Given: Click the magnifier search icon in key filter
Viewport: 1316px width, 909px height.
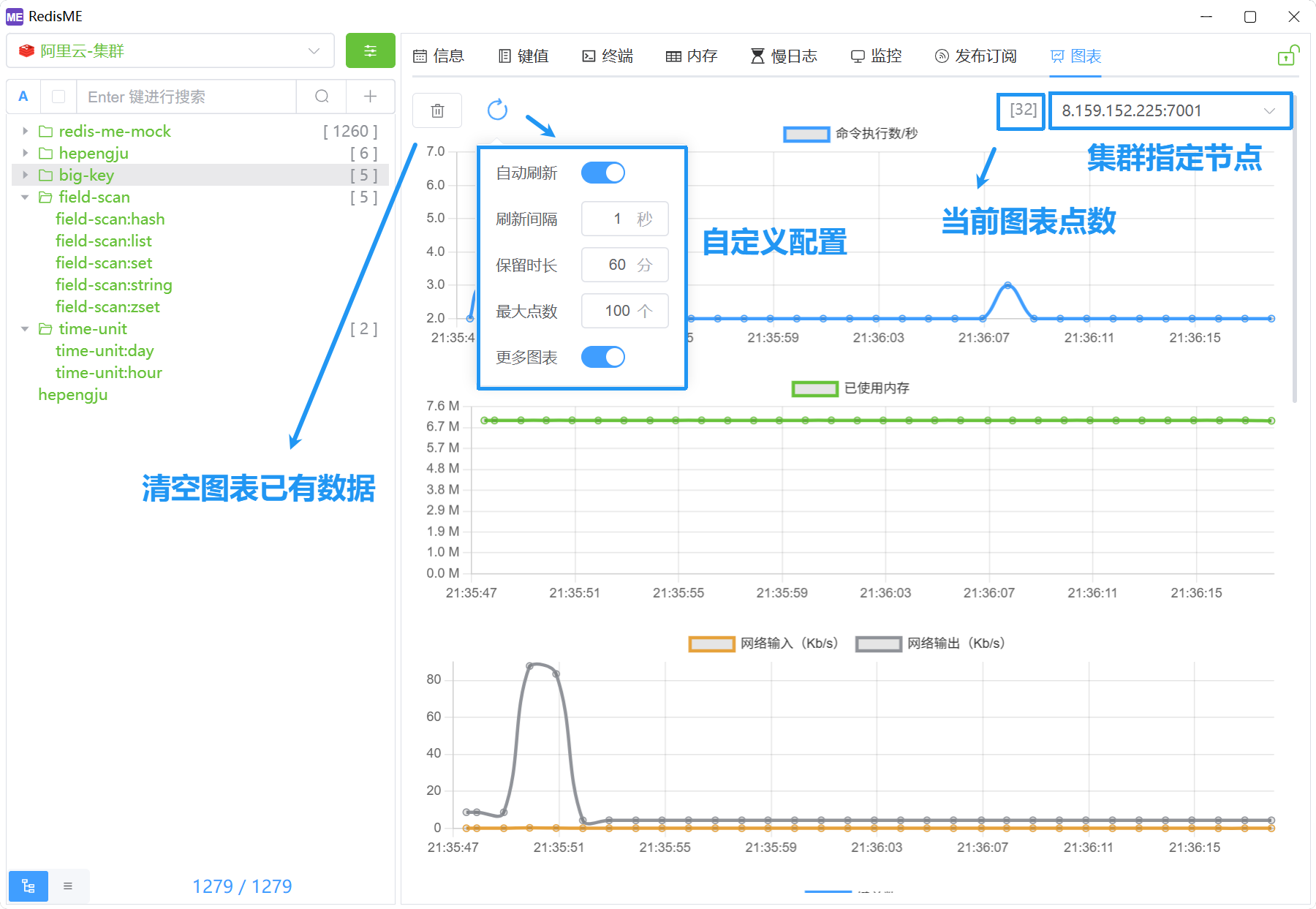Looking at the screenshot, I should [x=322, y=97].
